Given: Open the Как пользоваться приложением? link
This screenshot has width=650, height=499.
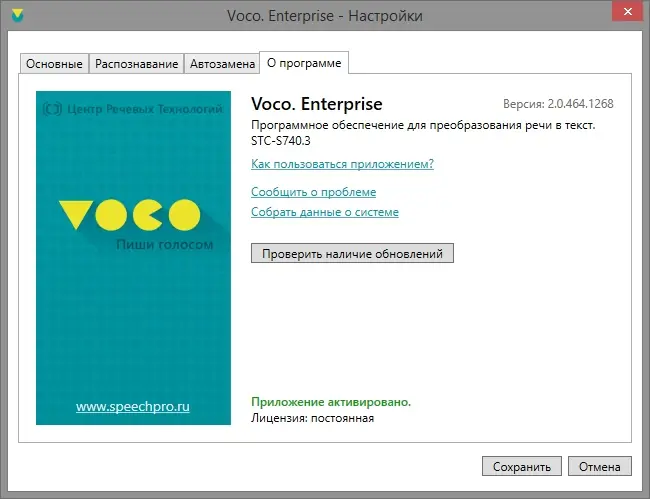Looking at the screenshot, I should coord(342,164).
